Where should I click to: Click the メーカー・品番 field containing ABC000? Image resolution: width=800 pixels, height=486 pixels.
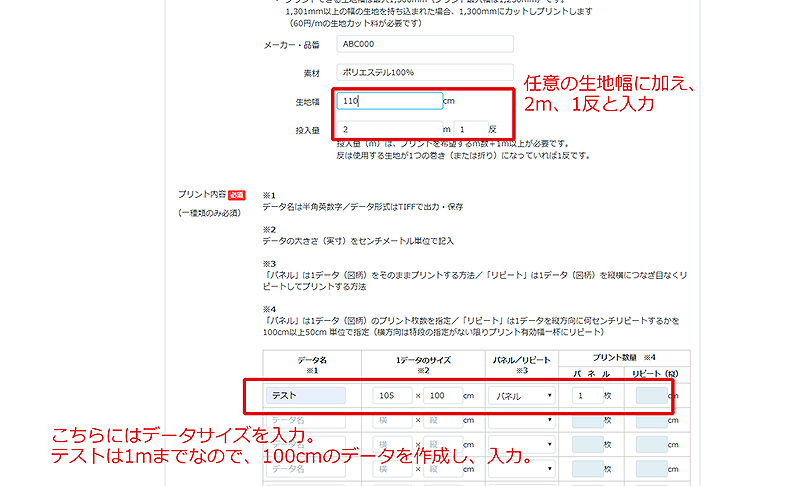425,44
